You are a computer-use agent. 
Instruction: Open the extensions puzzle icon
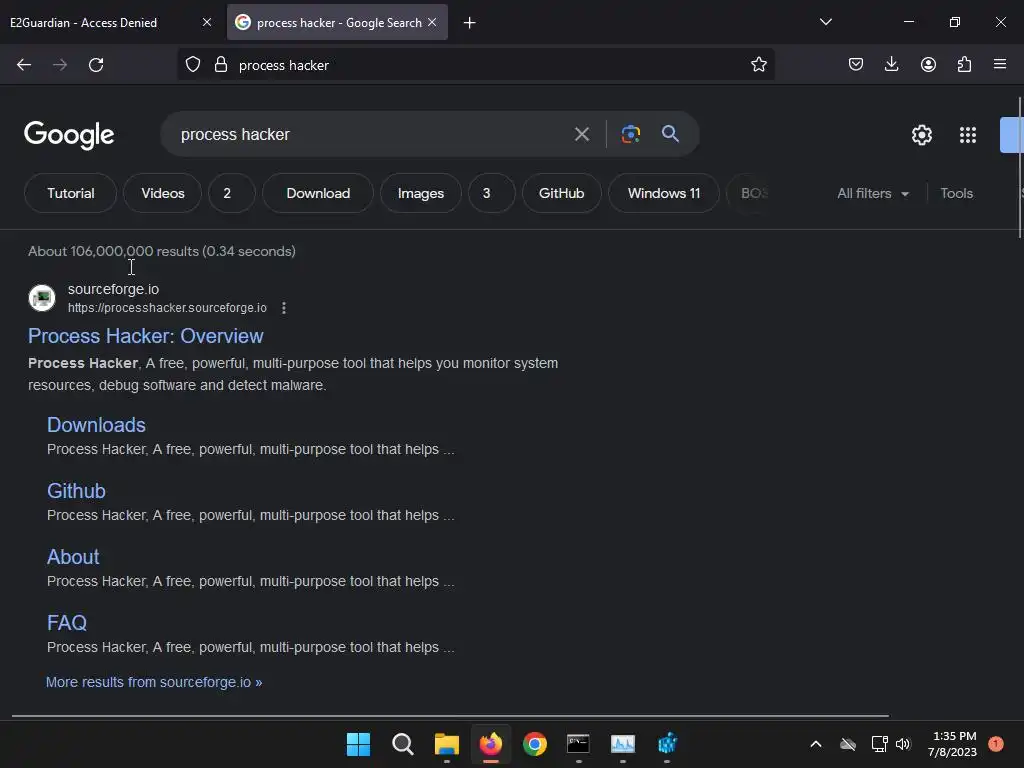pyautogui.click(x=964, y=65)
